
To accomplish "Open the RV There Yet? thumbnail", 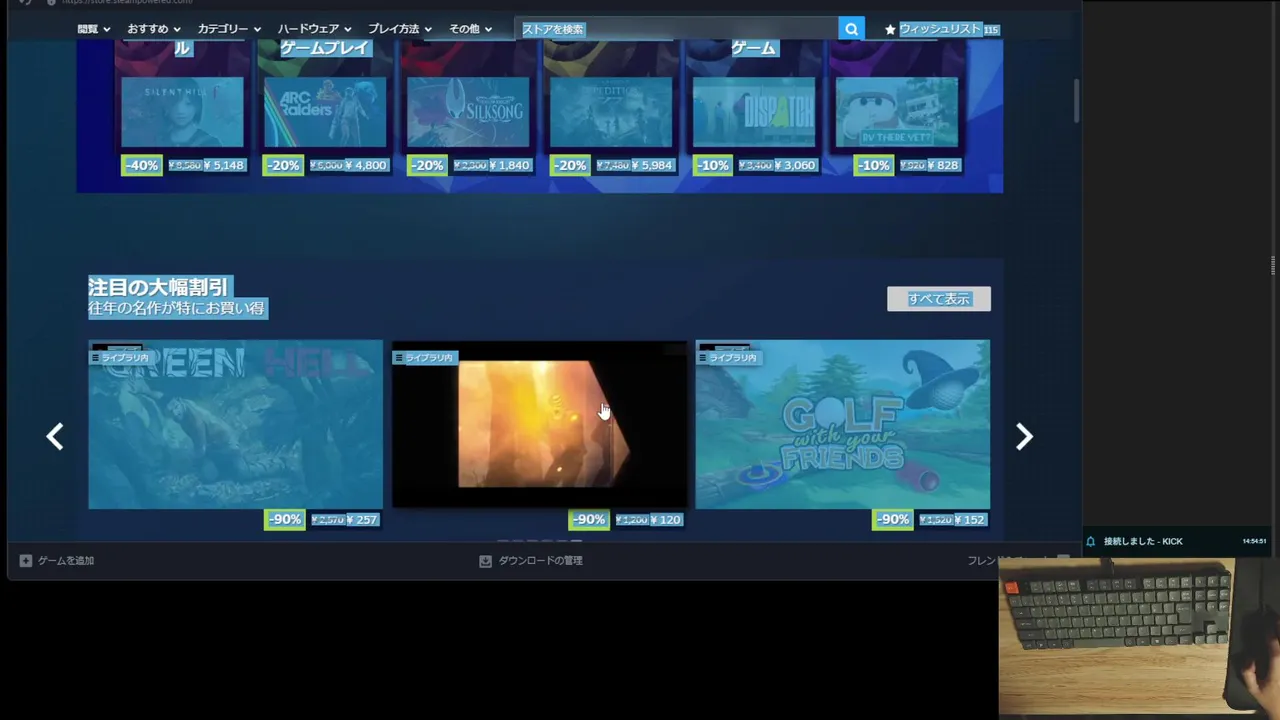I will click(897, 112).
